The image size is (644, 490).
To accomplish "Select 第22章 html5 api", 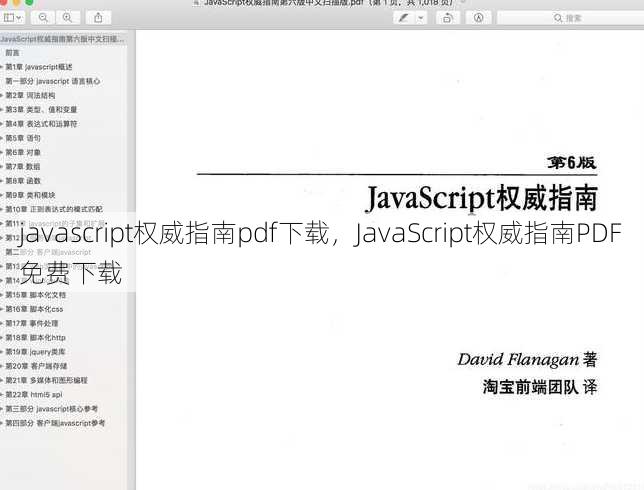I will pos(34,395).
